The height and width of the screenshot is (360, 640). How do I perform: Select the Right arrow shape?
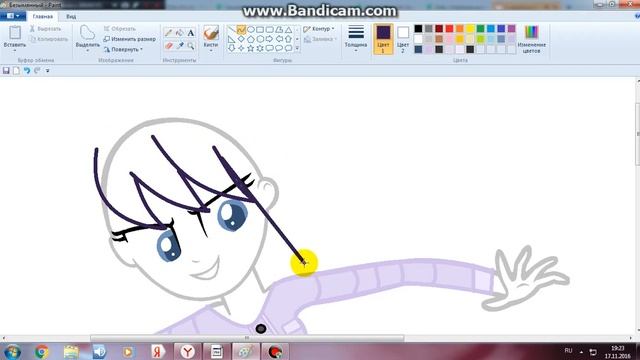[269, 39]
